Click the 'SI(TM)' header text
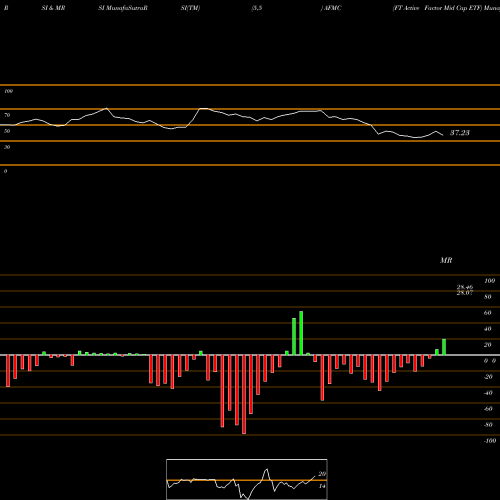This screenshot has width=500, height=500. tap(190, 8)
